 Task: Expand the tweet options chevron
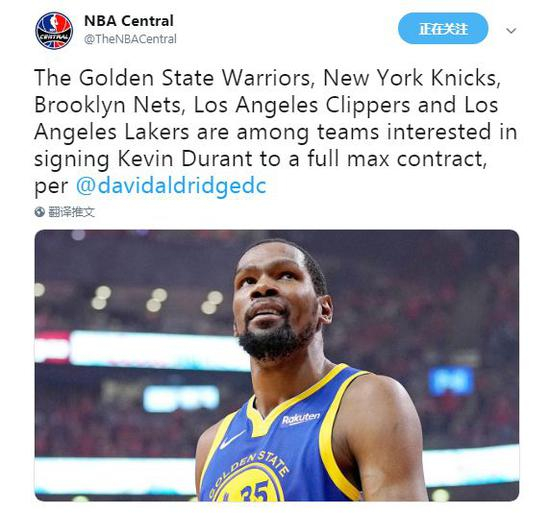coord(511,31)
